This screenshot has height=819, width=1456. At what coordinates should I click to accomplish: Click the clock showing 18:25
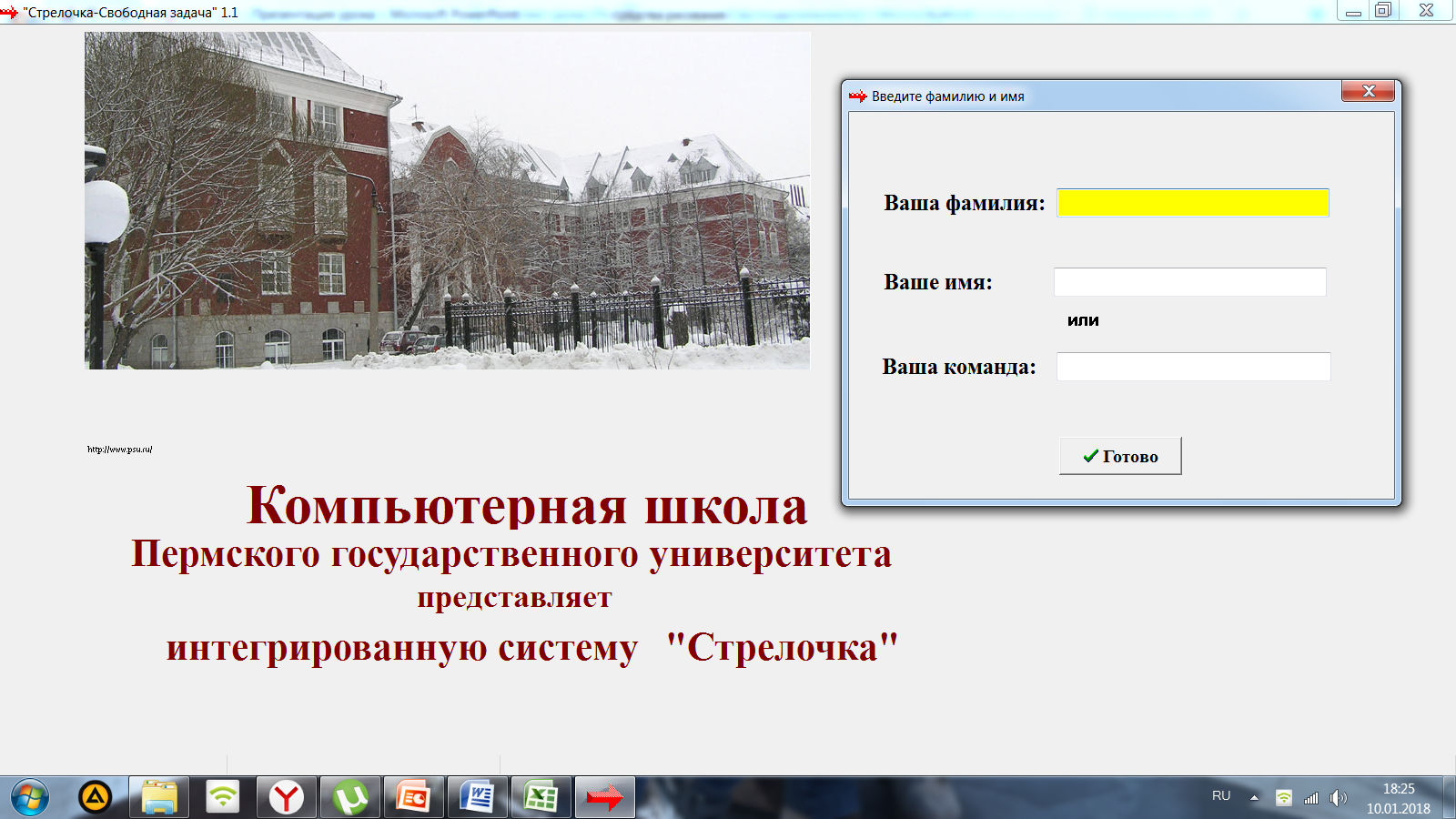tap(1399, 789)
